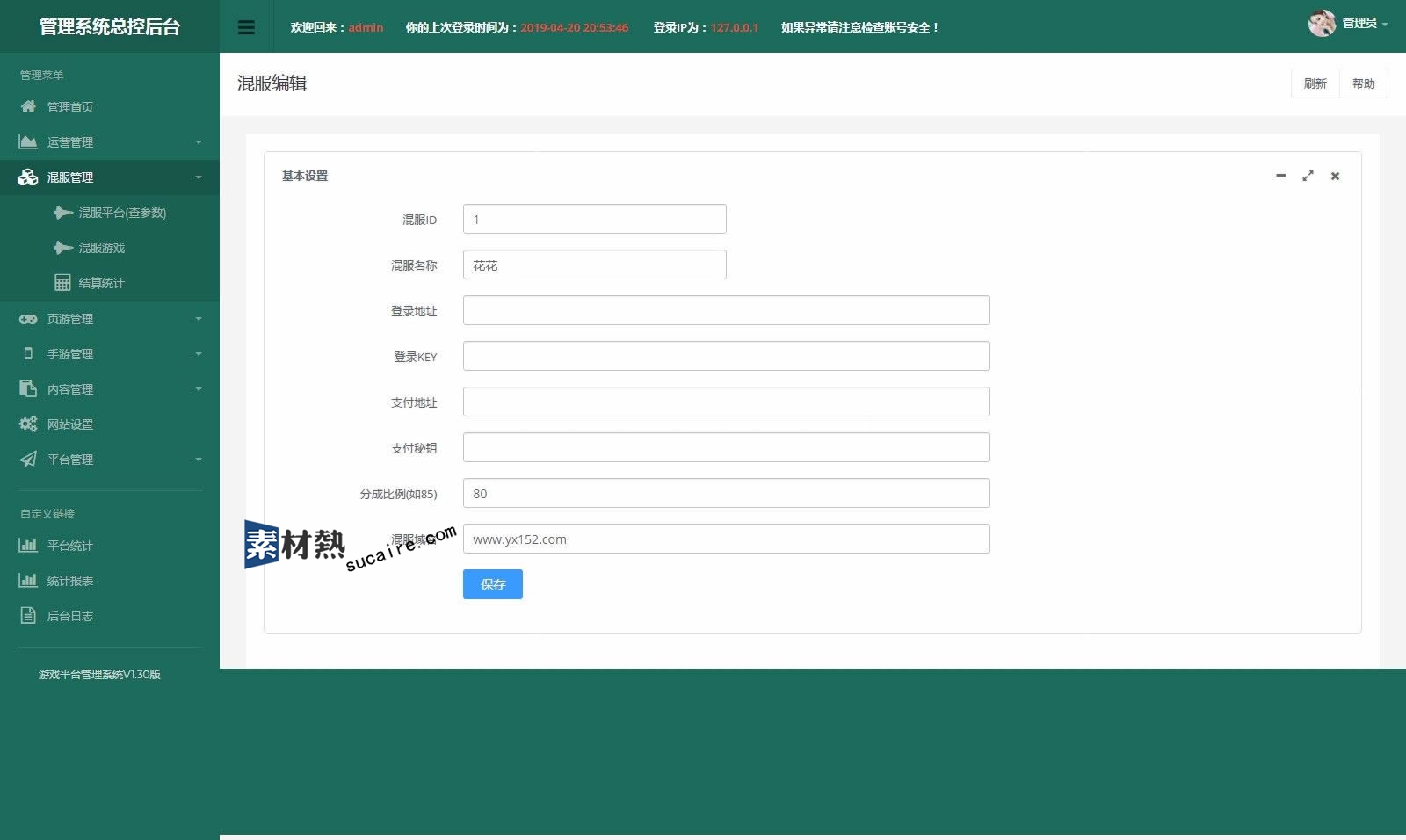Collapse the 基本设置 panel with minus icon

1281,176
